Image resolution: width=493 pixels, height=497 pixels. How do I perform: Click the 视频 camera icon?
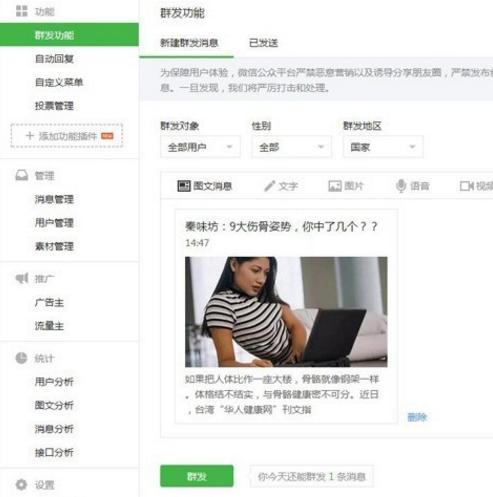tap(467, 186)
